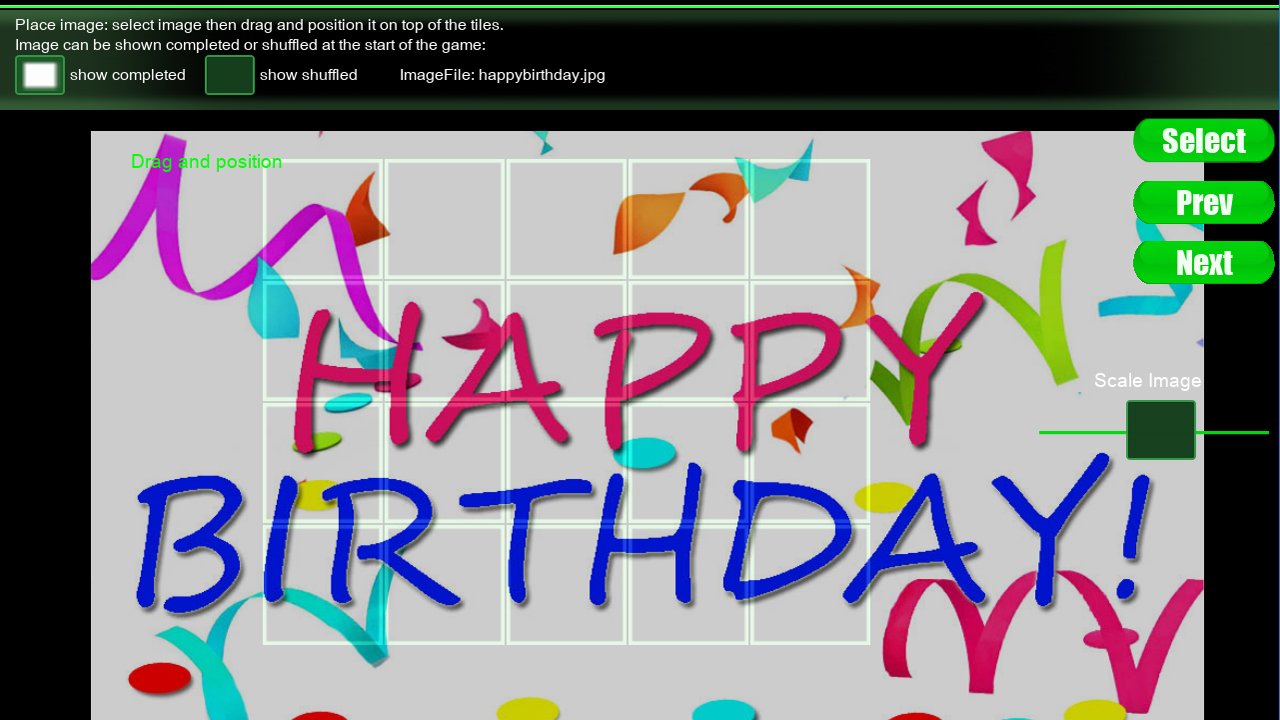Click the Scale Image slider handle
This screenshot has width=1280, height=720.
[1161, 430]
